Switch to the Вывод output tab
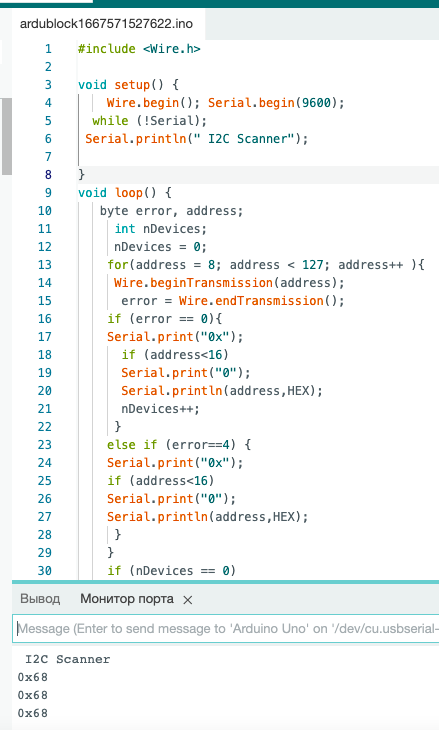 [40, 599]
